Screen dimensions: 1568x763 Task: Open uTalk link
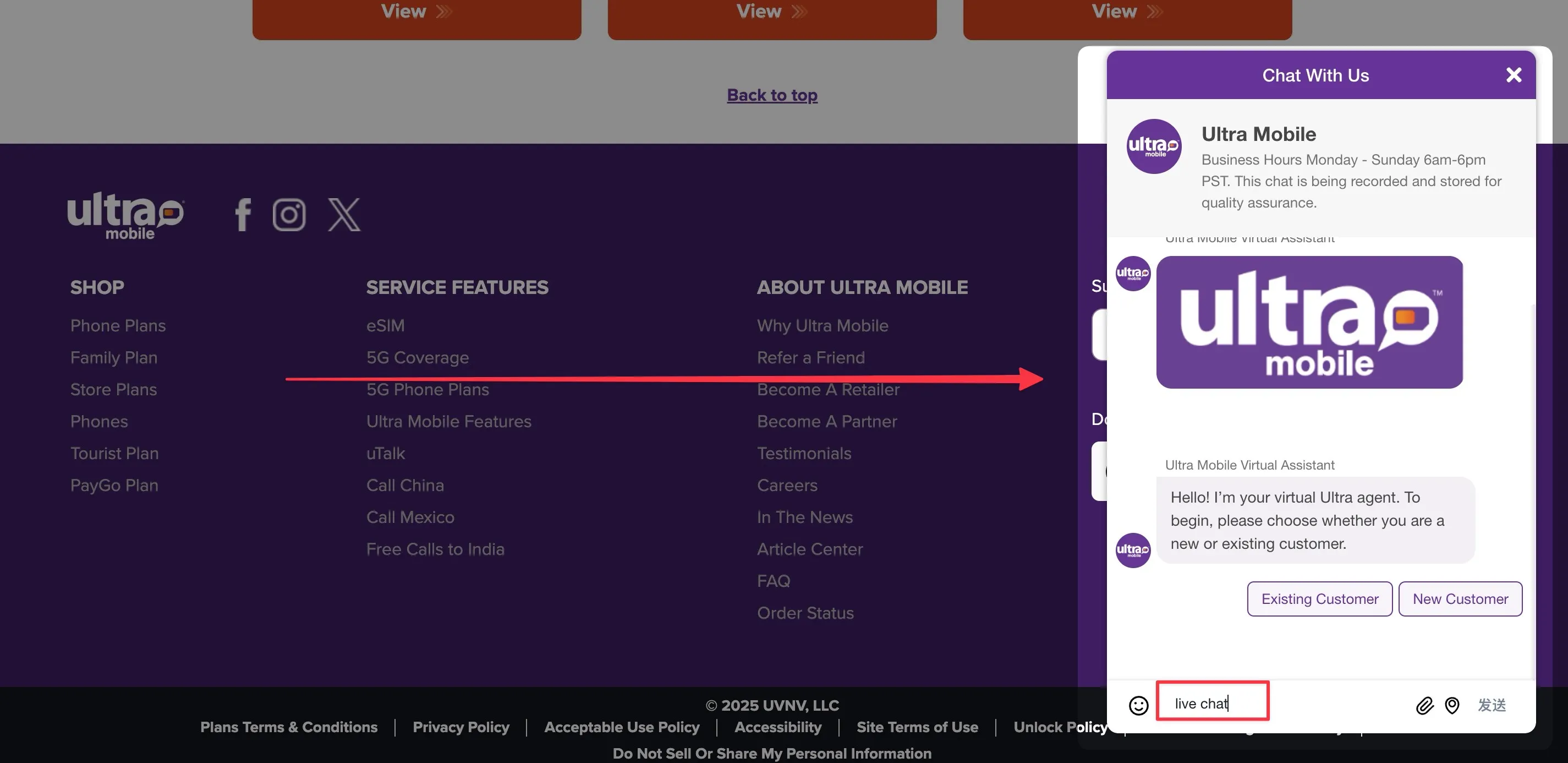click(386, 454)
